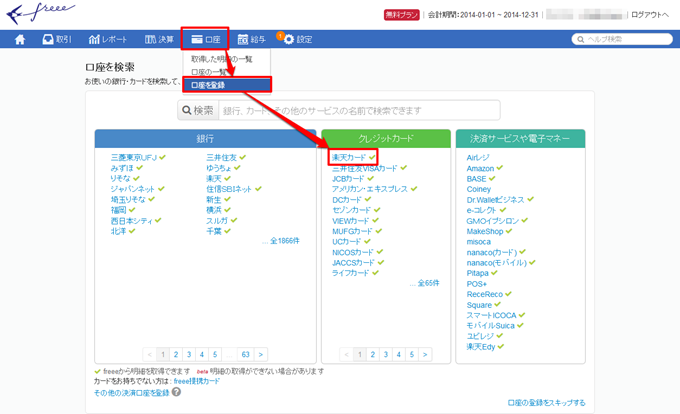Viewport: 680px width, 414px height.
Task: Go to bank list page 2
Action: (x=176, y=355)
